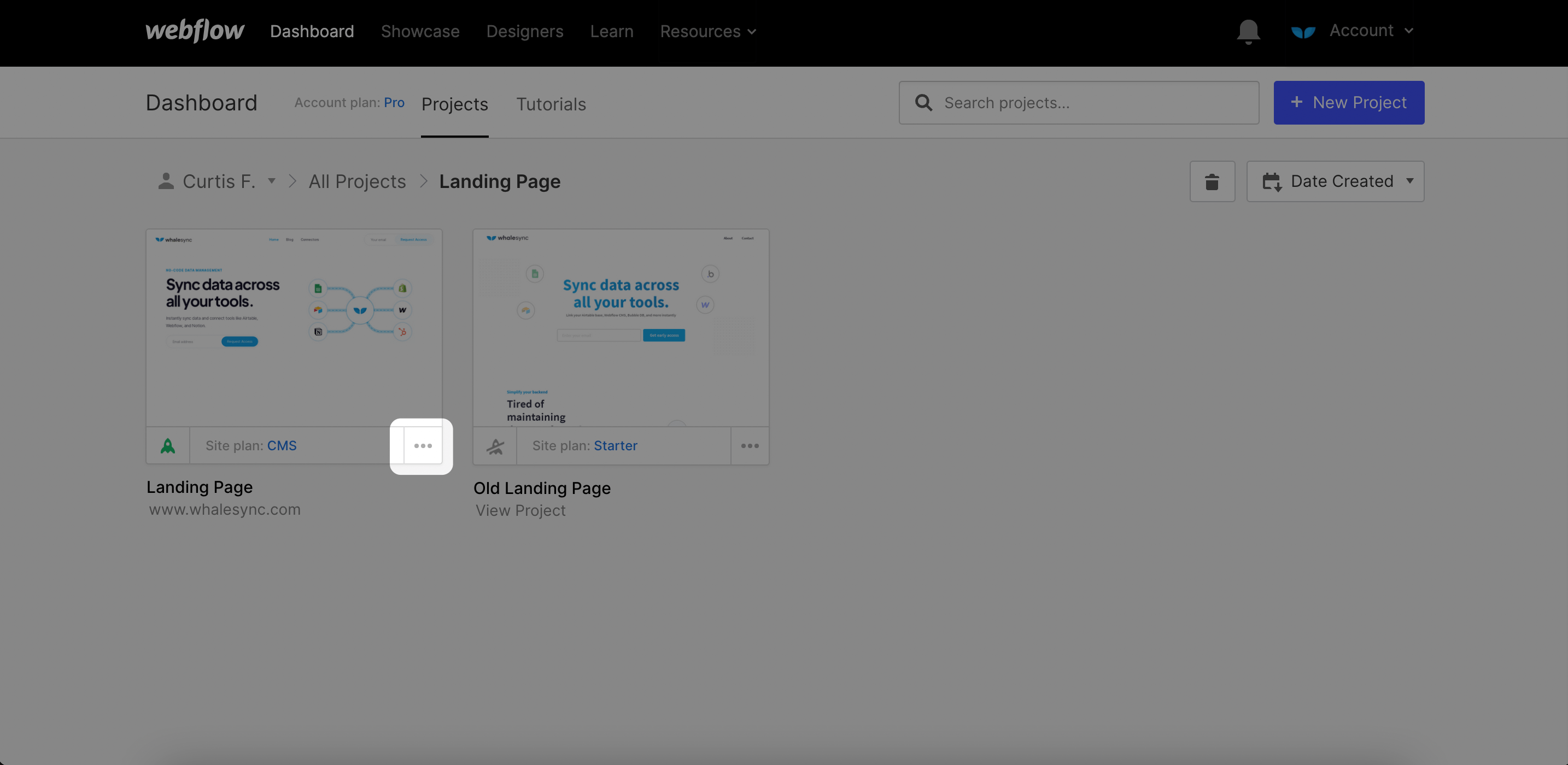Click View Project under Old Landing Page
1568x765 pixels.
(520, 510)
